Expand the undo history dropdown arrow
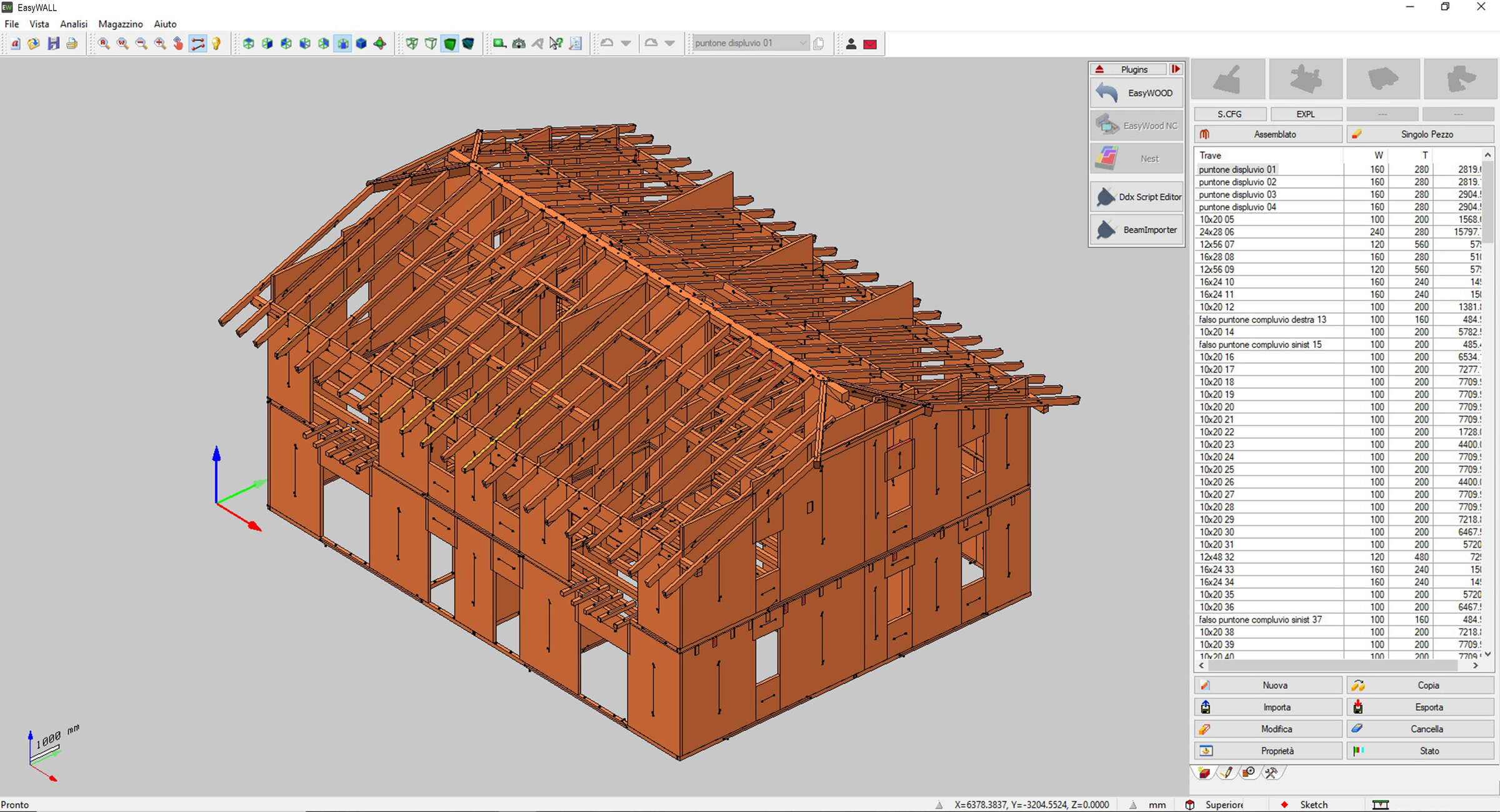 [x=626, y=44]
